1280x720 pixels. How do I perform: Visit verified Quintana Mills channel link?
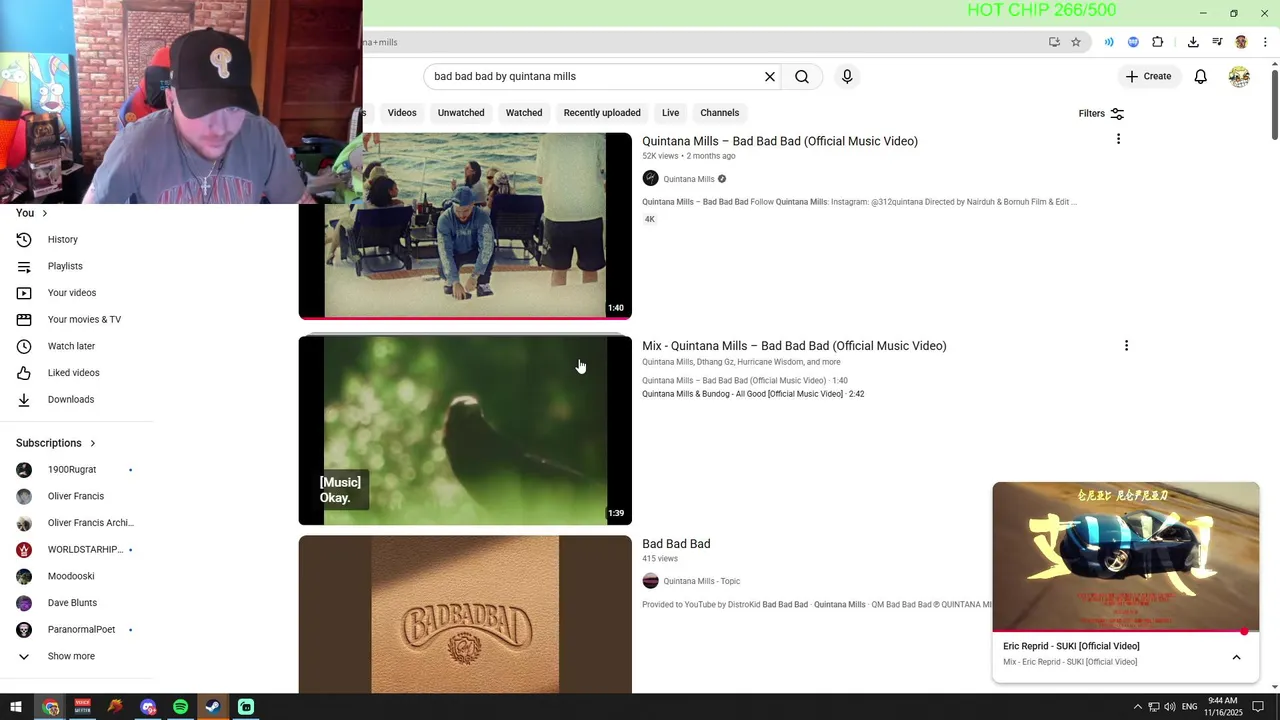pos(689,179)
